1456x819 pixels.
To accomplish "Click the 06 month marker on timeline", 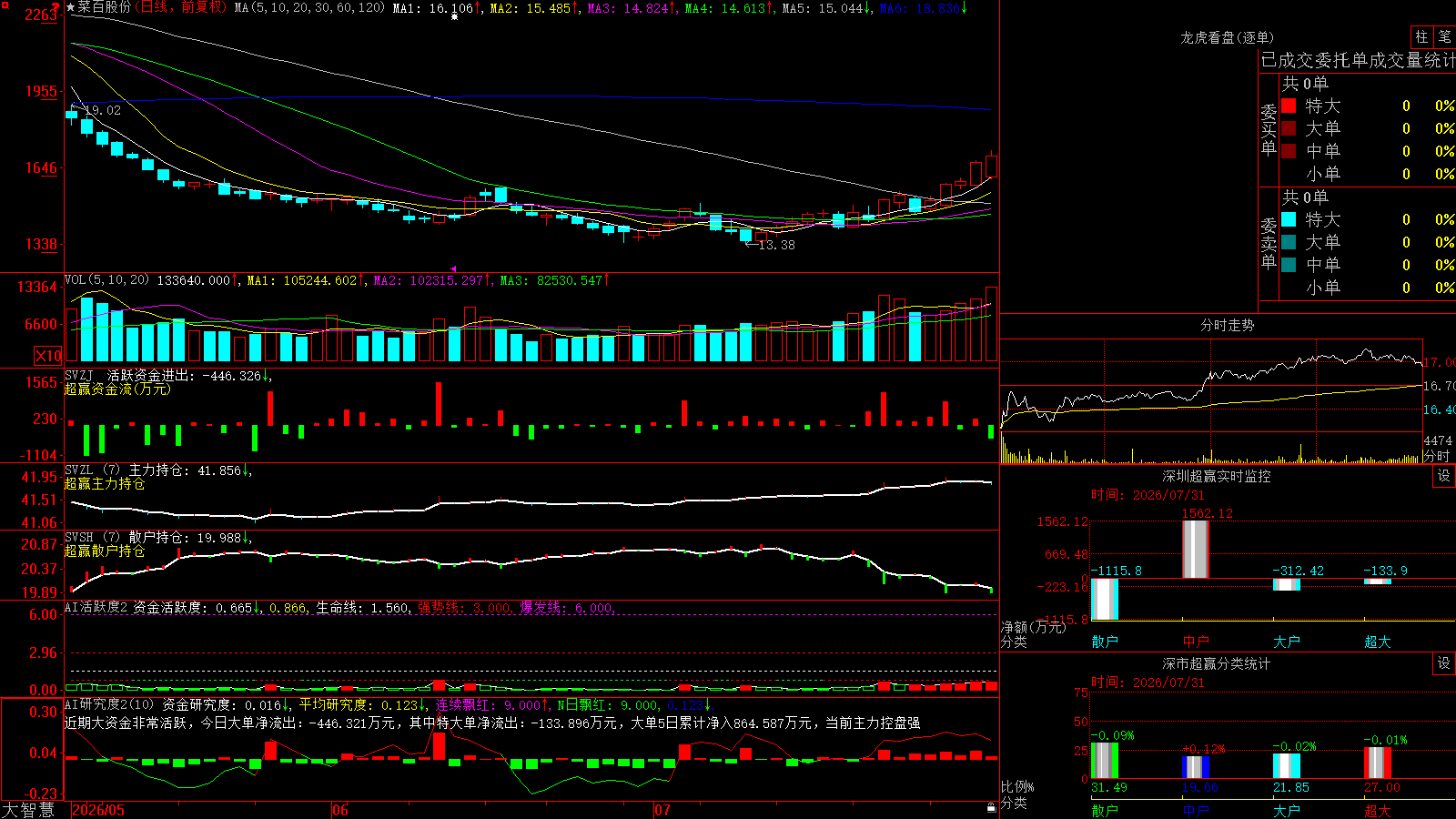I will click(340, 810).
